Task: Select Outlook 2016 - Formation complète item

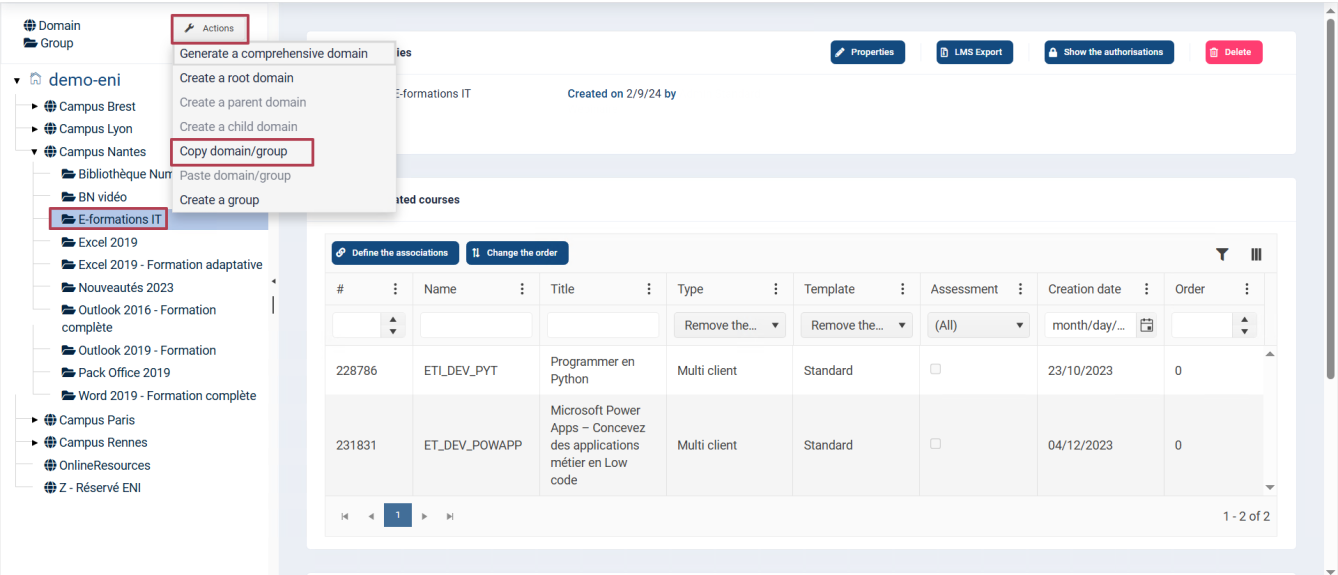Action: (139, 319)
